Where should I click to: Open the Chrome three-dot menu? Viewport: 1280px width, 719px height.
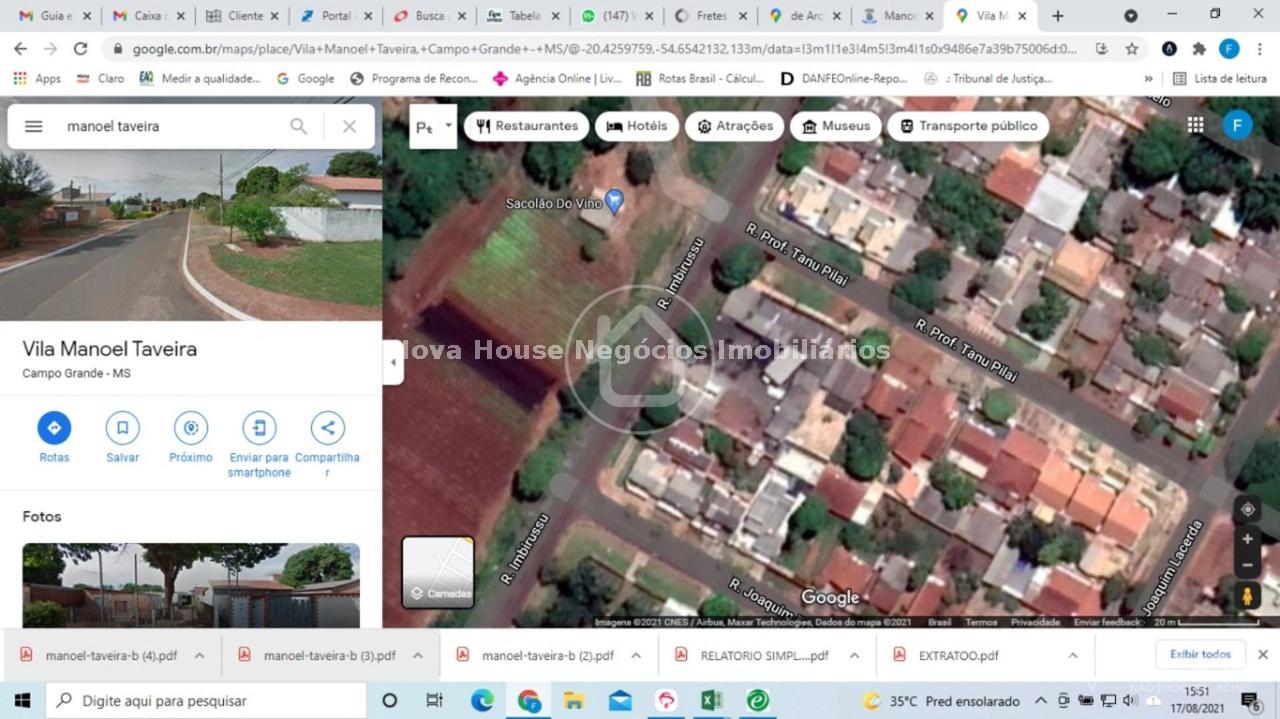pos(1259,48)
